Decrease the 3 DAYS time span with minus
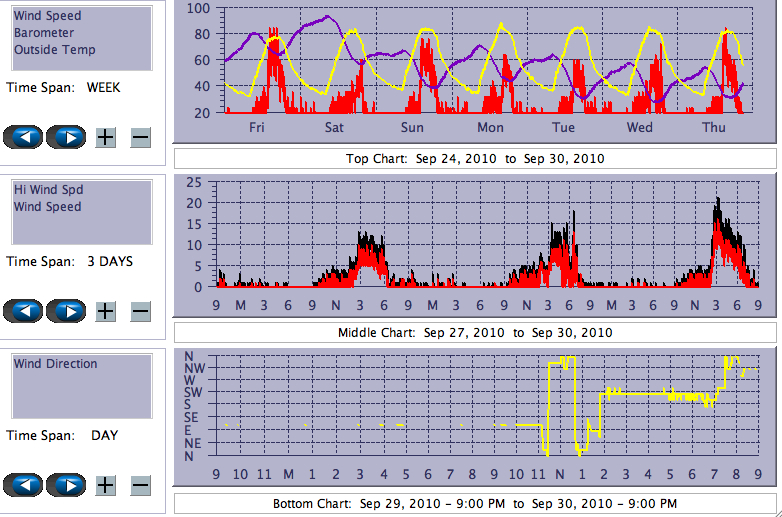The height and width of the screenshot is (517, 782). 140,311
